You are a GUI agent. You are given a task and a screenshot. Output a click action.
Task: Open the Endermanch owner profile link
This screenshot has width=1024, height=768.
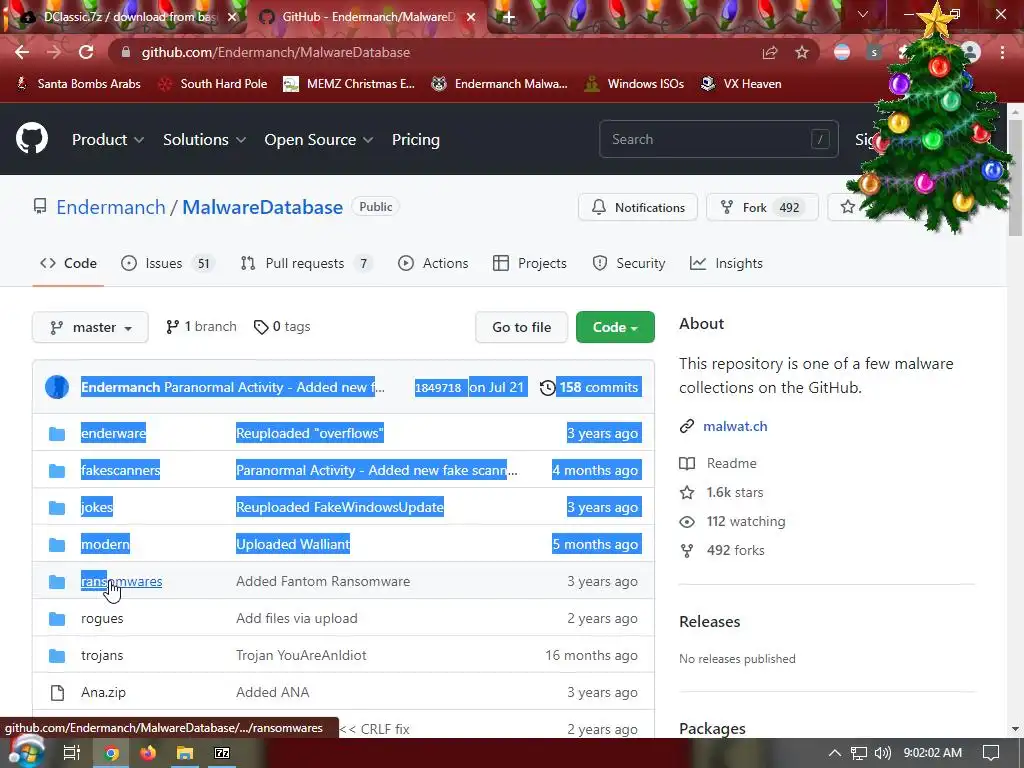tap(111, 207)
